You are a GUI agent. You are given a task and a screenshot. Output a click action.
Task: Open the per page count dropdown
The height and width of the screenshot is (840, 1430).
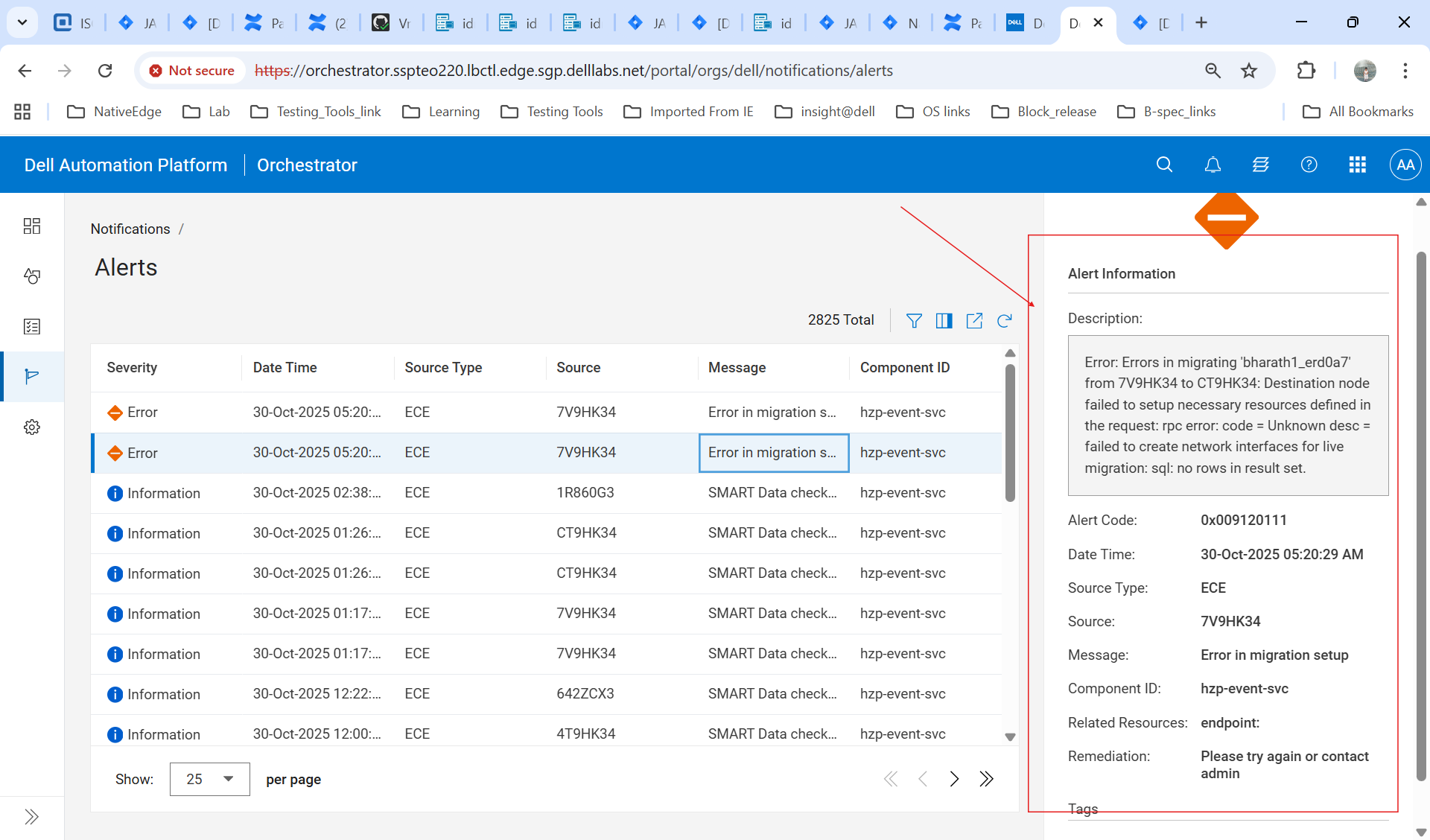tap(209, 779)
